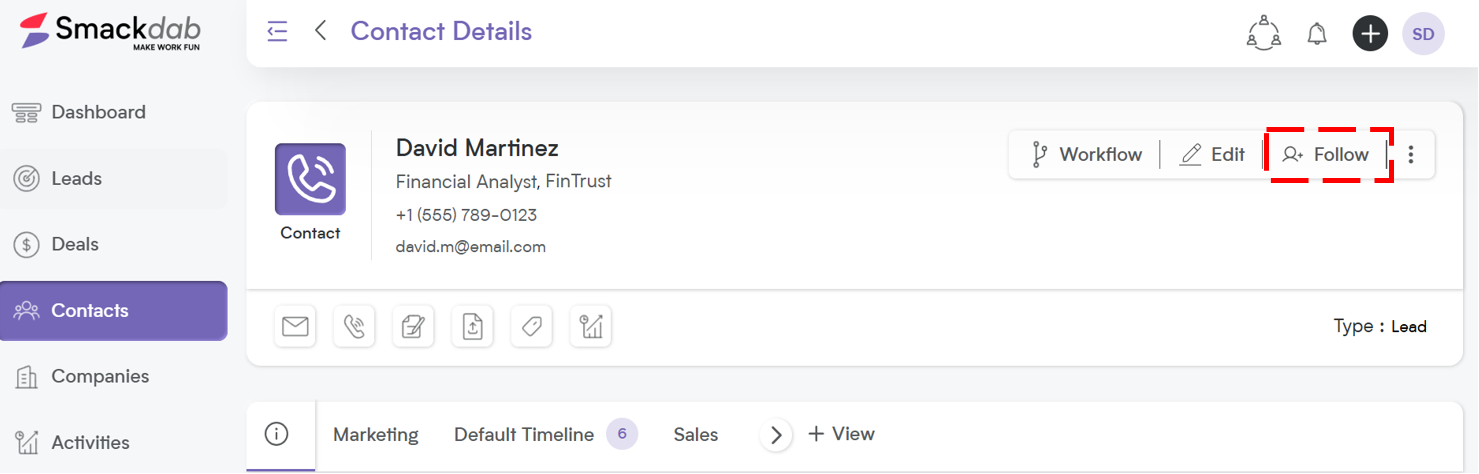Viewport: 1479px width, 474px height.
Task: Open the add note icon
Action: pos(413,326)
